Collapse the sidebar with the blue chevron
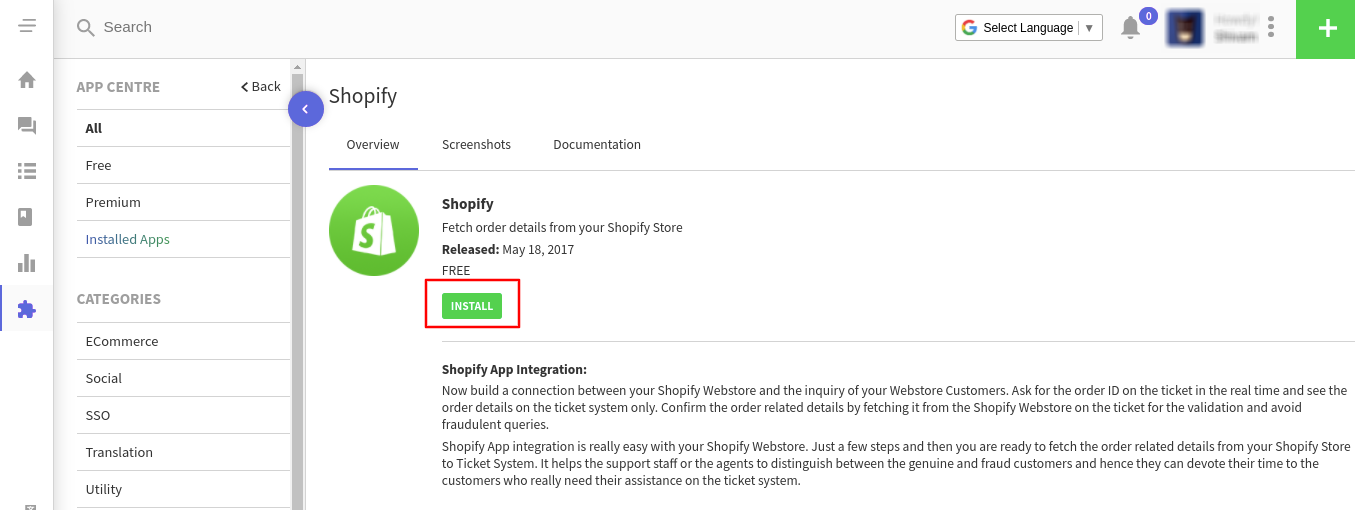This screenshot has height=510, width=1355. pos(306,109)
